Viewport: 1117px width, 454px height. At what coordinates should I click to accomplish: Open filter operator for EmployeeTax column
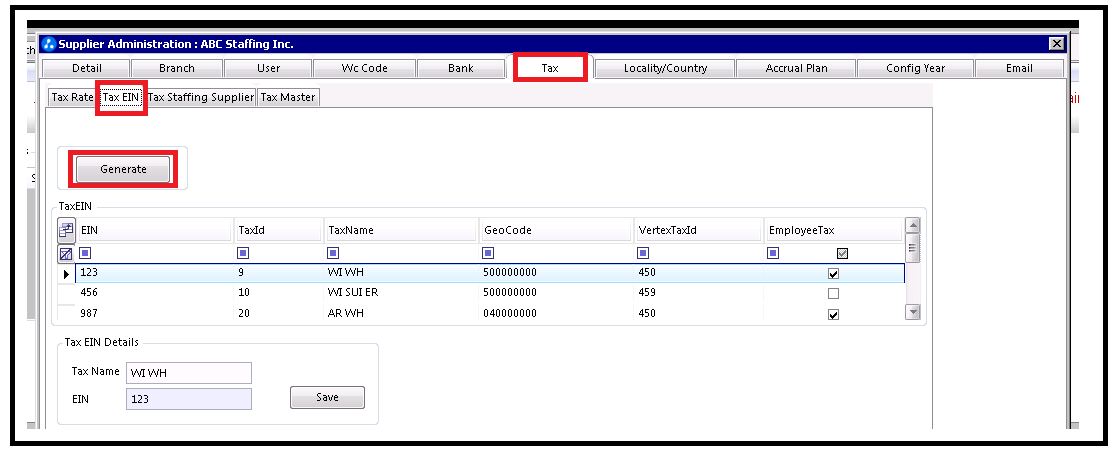pos(773,253)
